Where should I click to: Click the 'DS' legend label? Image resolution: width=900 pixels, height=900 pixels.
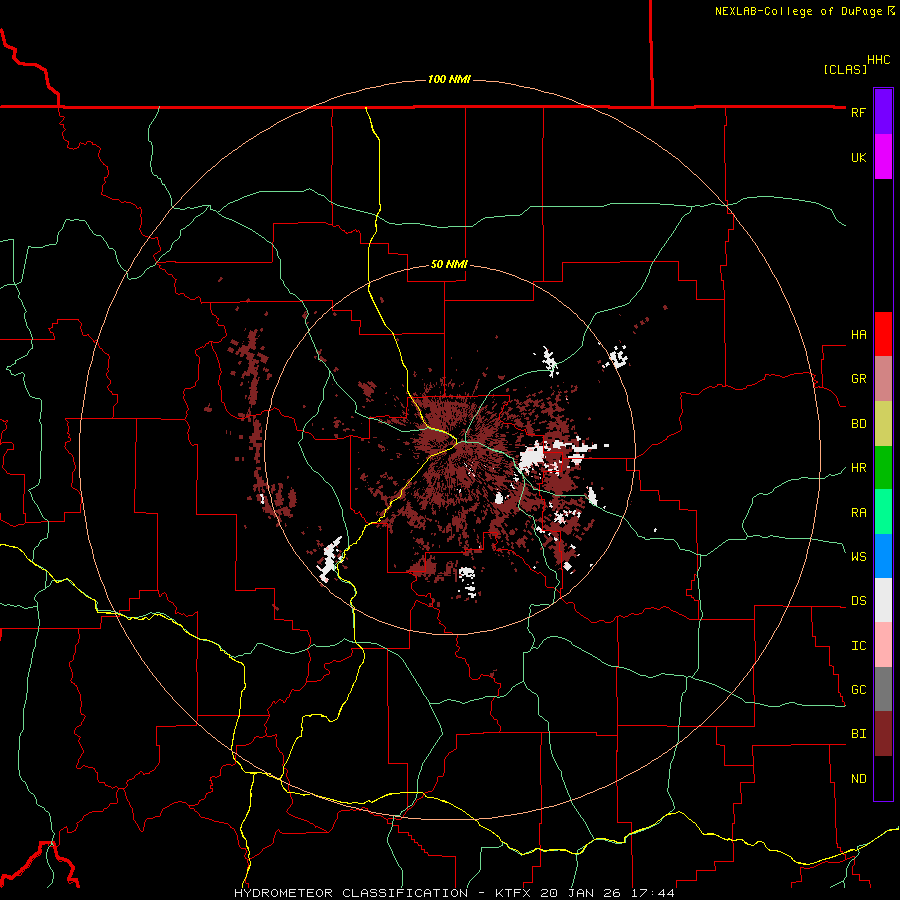tap(858, 601)
